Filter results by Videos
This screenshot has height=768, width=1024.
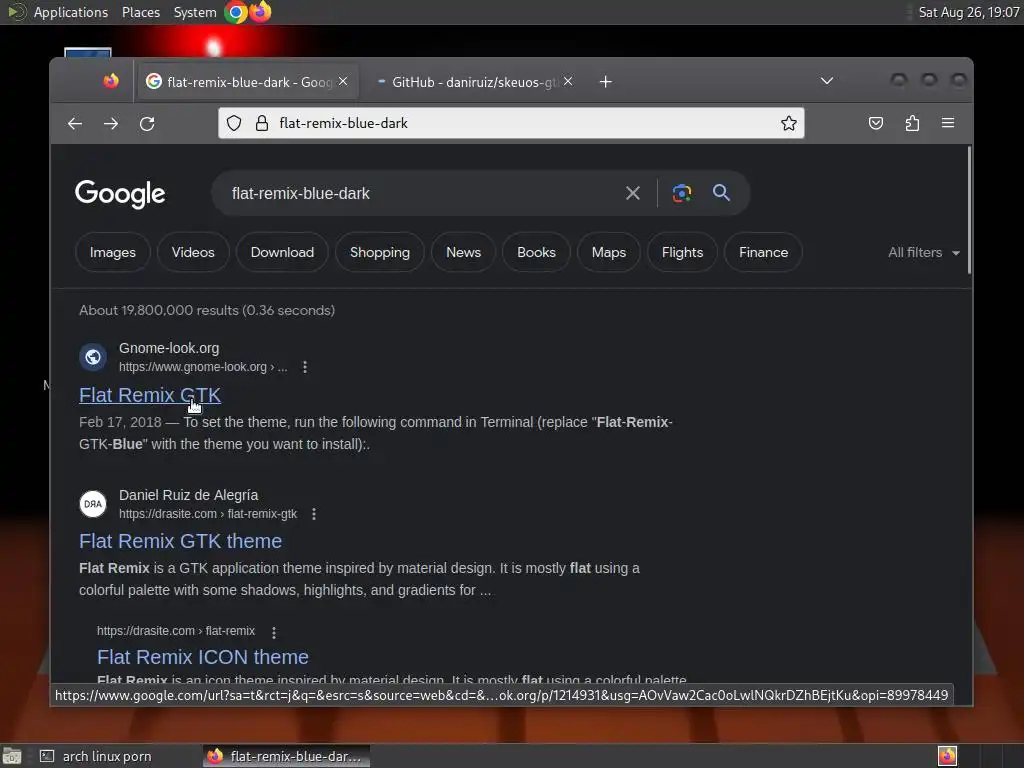tap(193, 252)
